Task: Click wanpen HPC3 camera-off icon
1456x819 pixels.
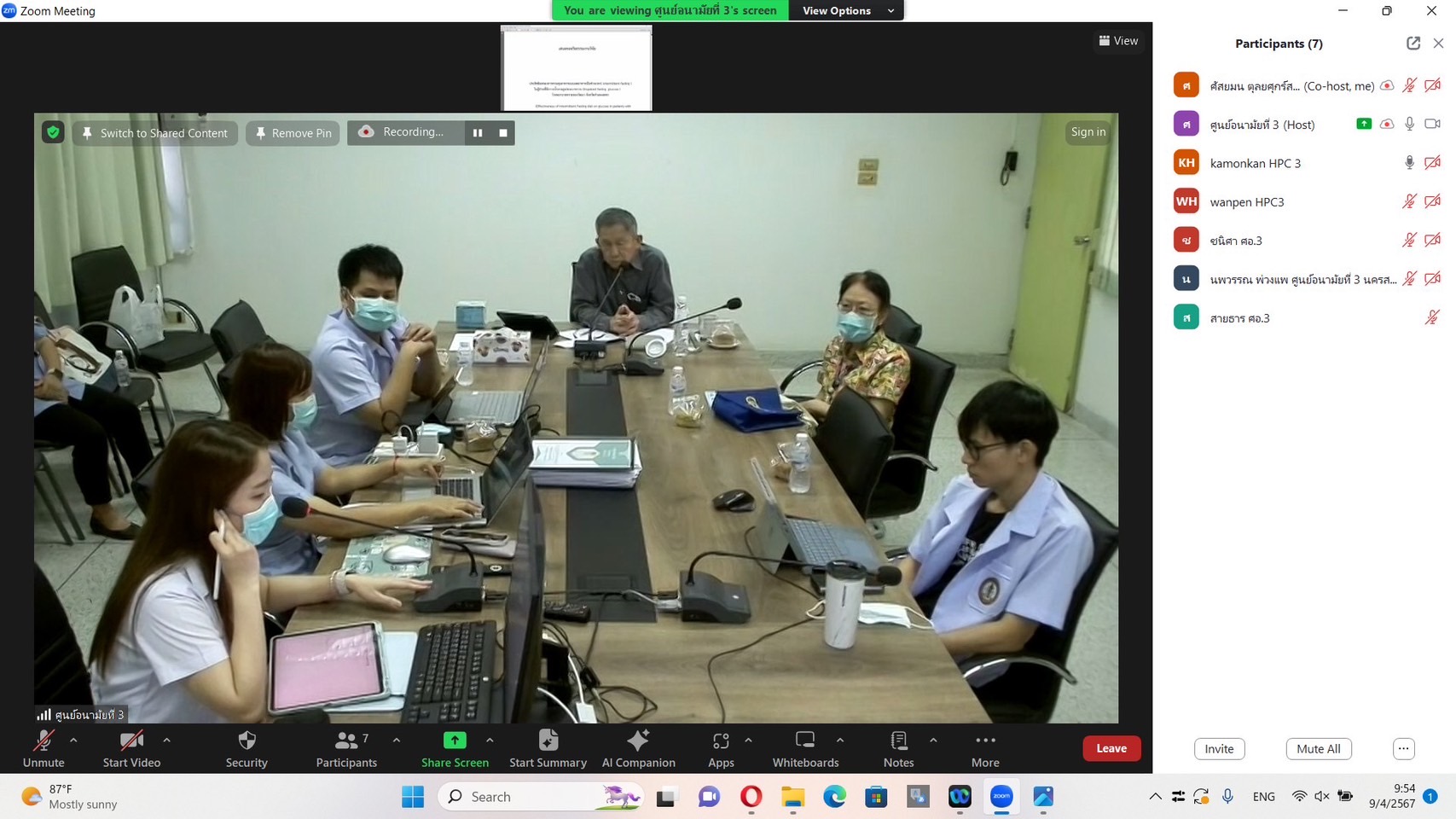Action: pyautogui.click(x=1433, y=201)
